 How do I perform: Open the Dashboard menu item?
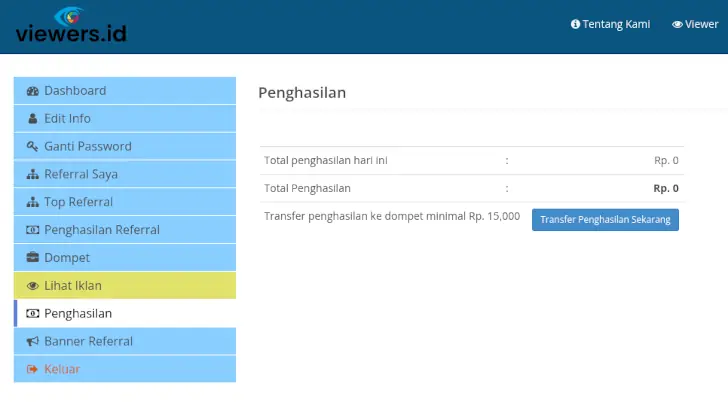[125, 91]
